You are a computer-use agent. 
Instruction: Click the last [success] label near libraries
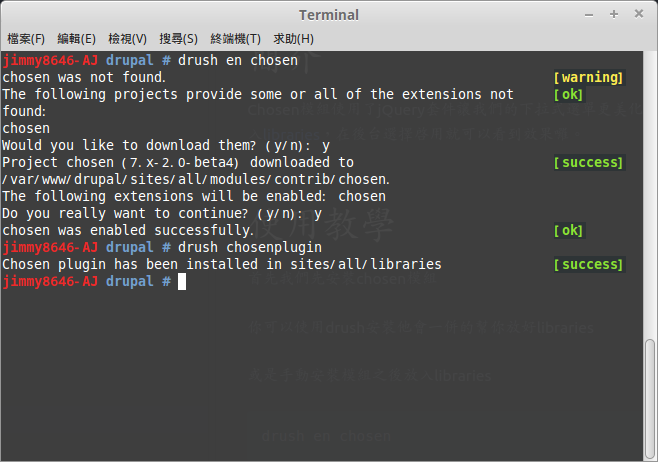(x=588, y=264)
